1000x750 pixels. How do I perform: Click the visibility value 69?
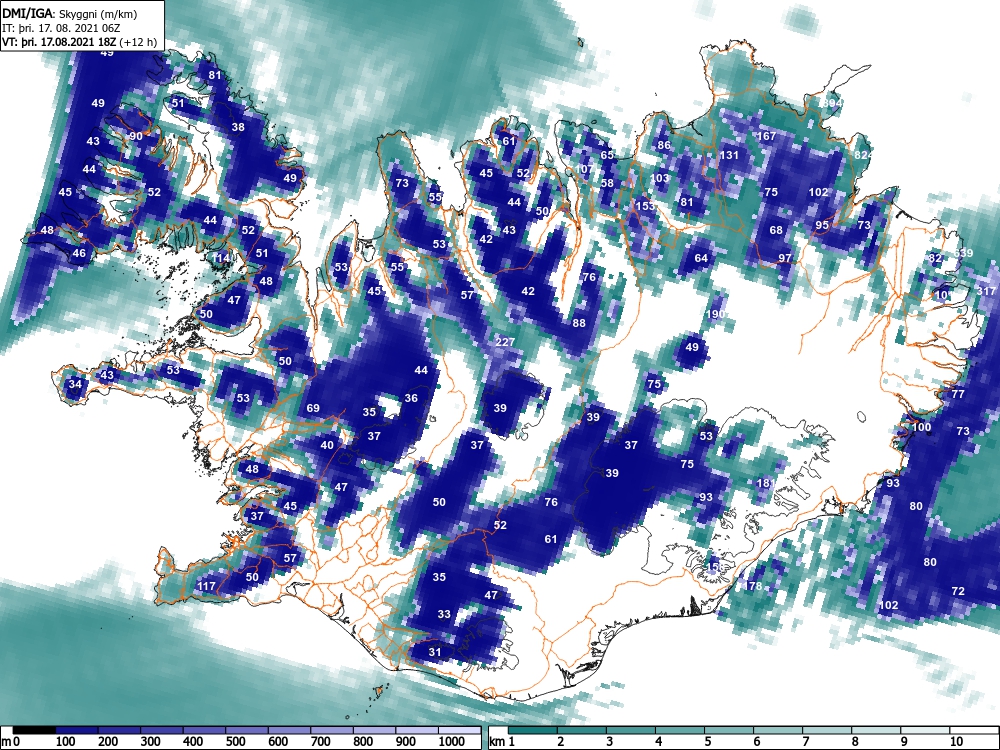click(312, 408)
